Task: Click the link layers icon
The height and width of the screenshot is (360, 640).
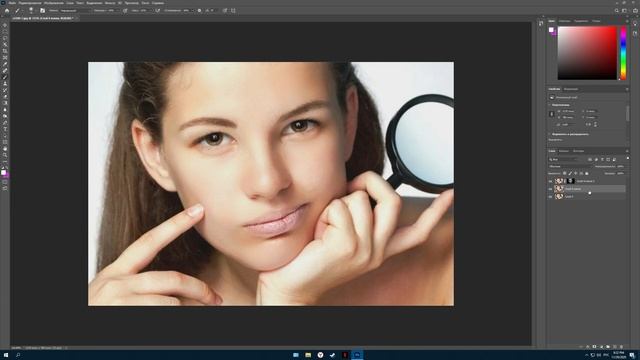Action: click(x=581, y=347)
